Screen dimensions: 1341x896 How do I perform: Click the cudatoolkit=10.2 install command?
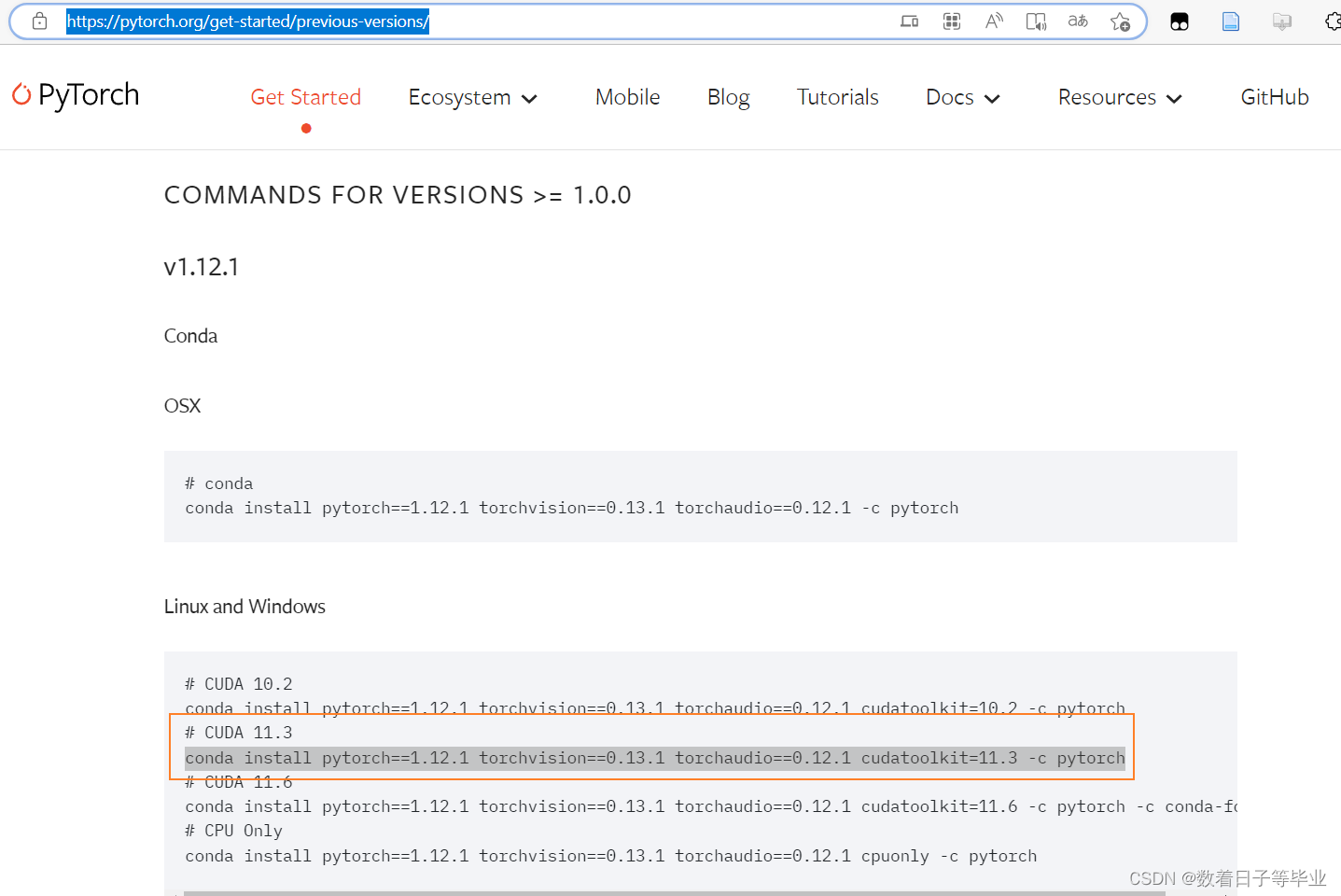point(655,708)
